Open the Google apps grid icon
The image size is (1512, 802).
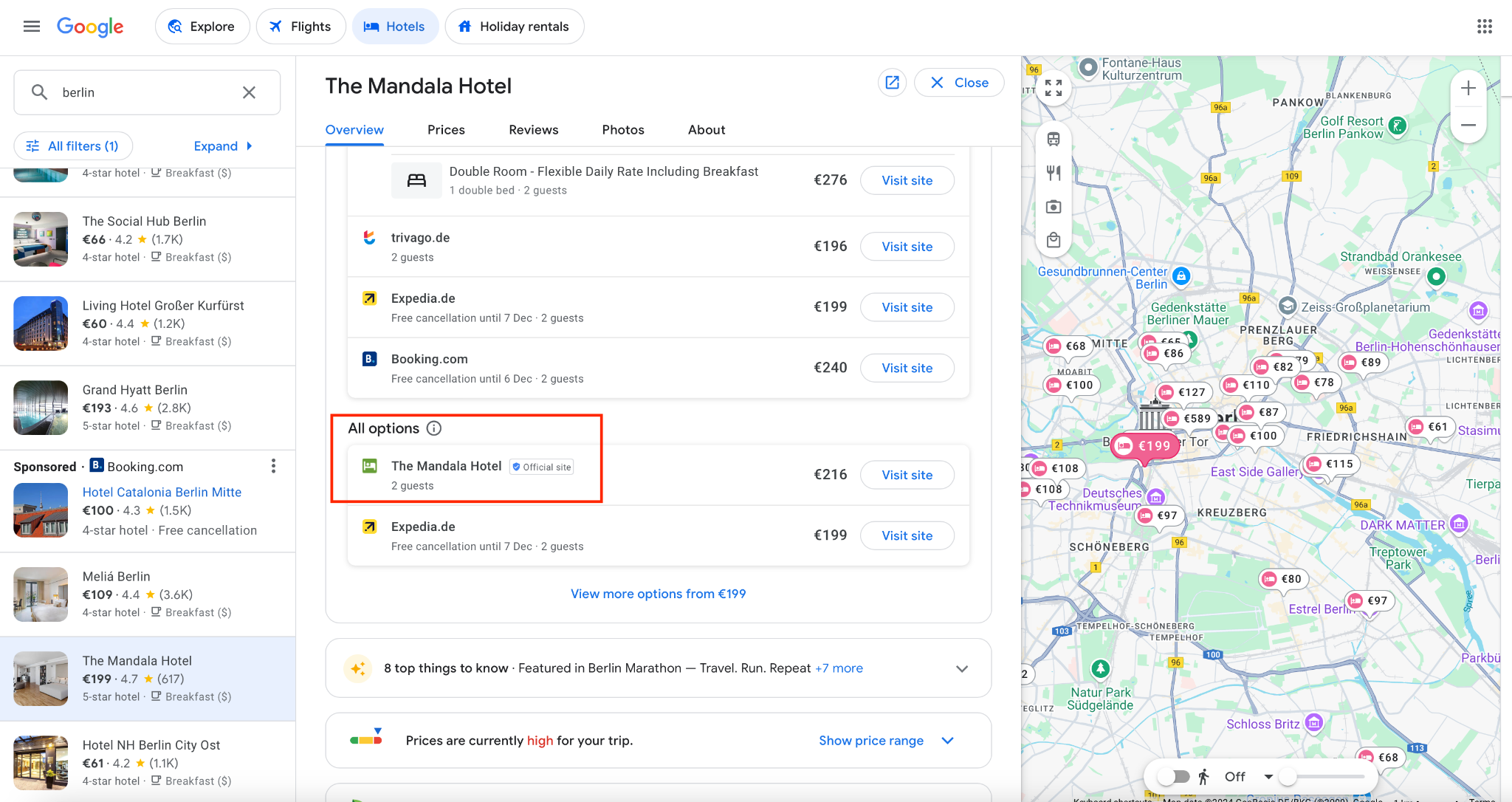(1484, 27)
